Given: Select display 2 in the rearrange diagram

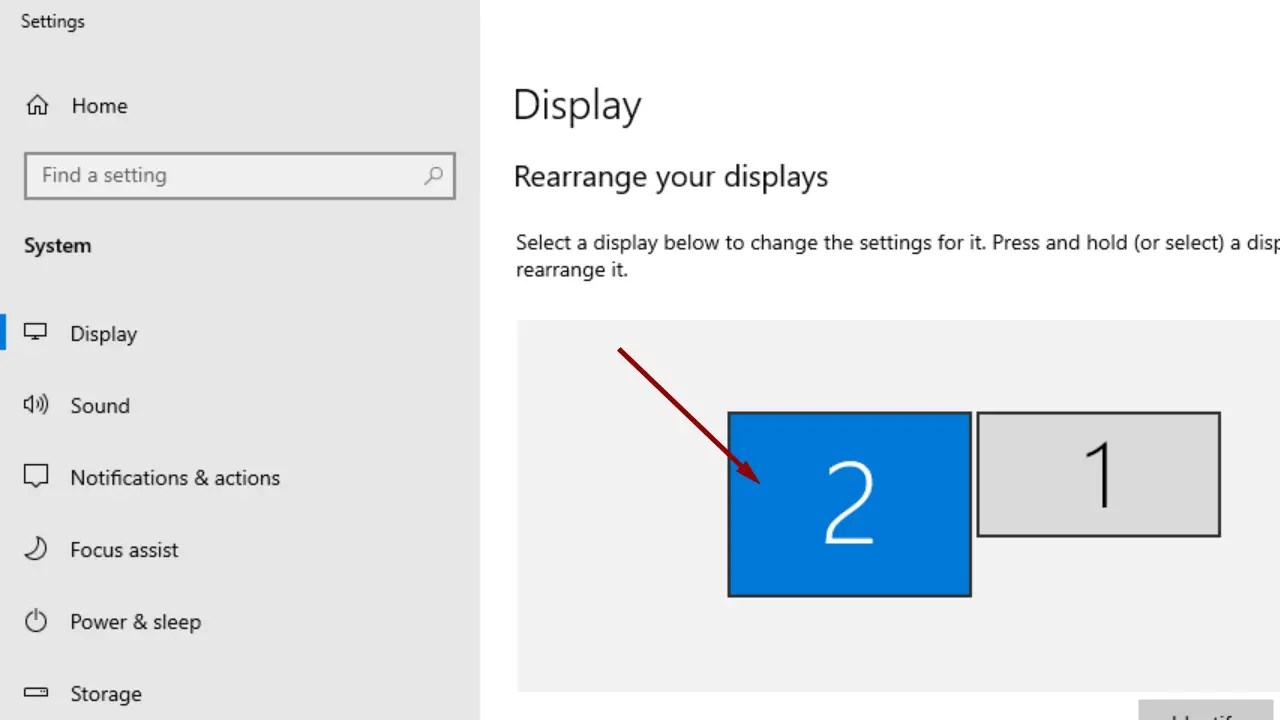Looking at the screenshot, I should pos(849,504).
